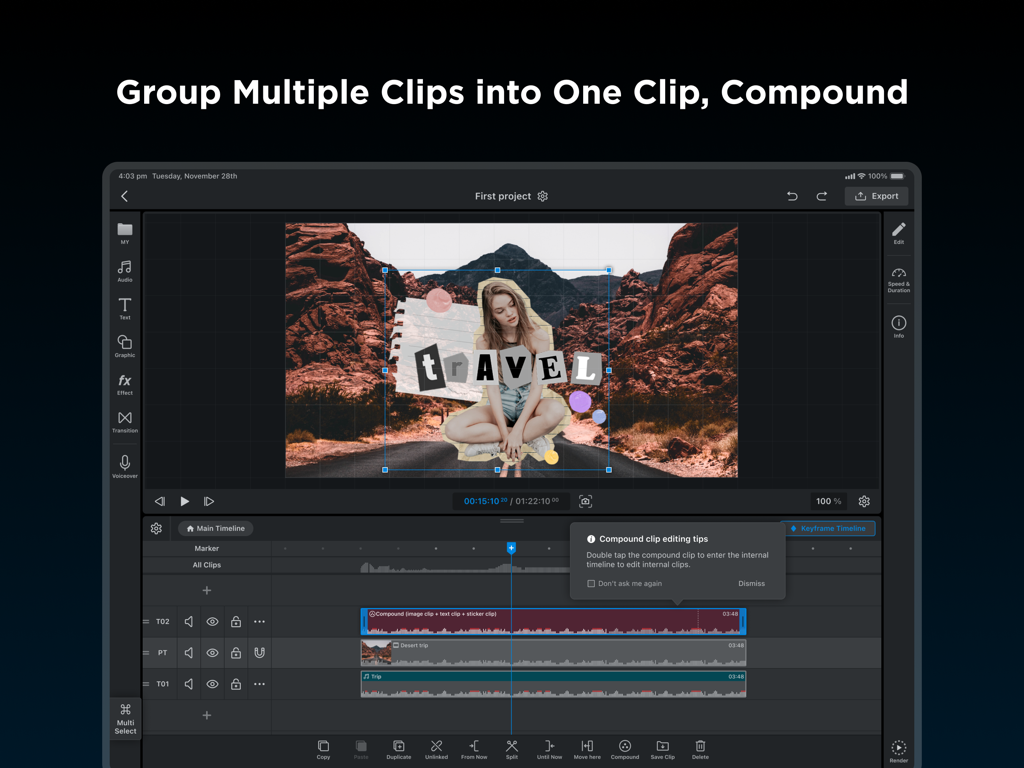Open the playback zoom percentage dropdown
This screenshot has width=1024, height=768.
pos(830,501)
